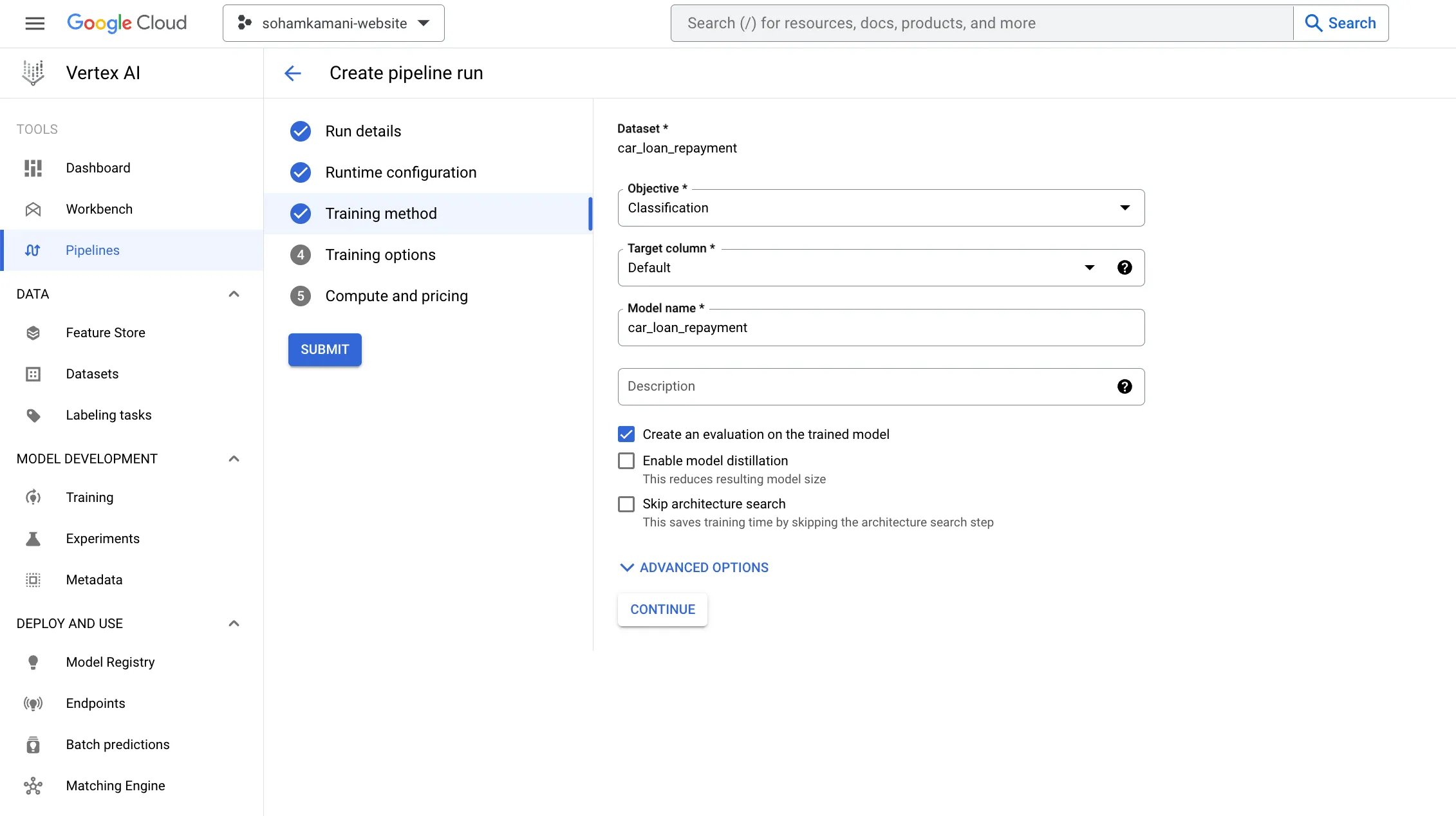Click the Description field help icon

tap(1125, 387)
